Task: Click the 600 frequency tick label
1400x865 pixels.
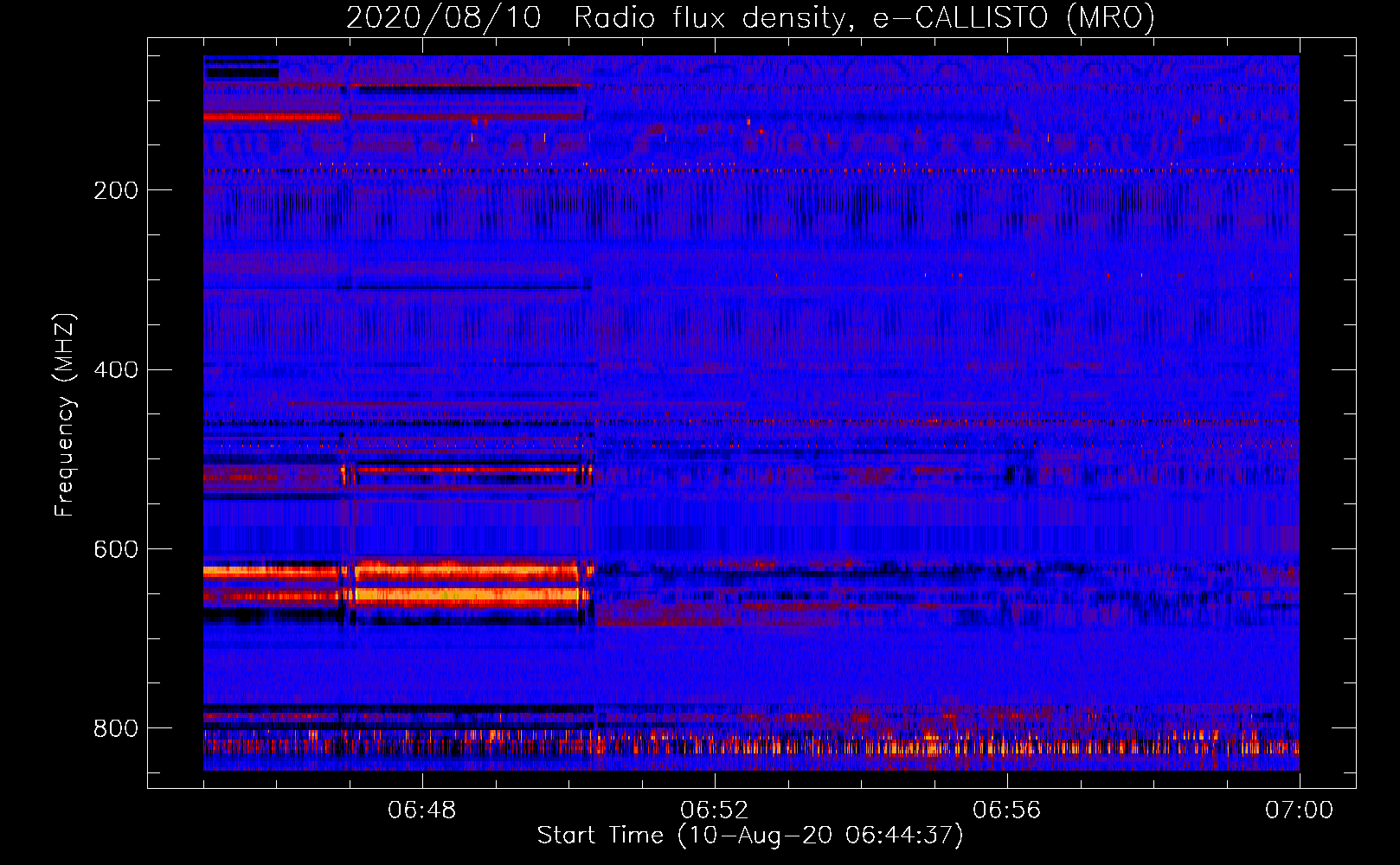Action: pyautogui.click(x=116, y=549)
